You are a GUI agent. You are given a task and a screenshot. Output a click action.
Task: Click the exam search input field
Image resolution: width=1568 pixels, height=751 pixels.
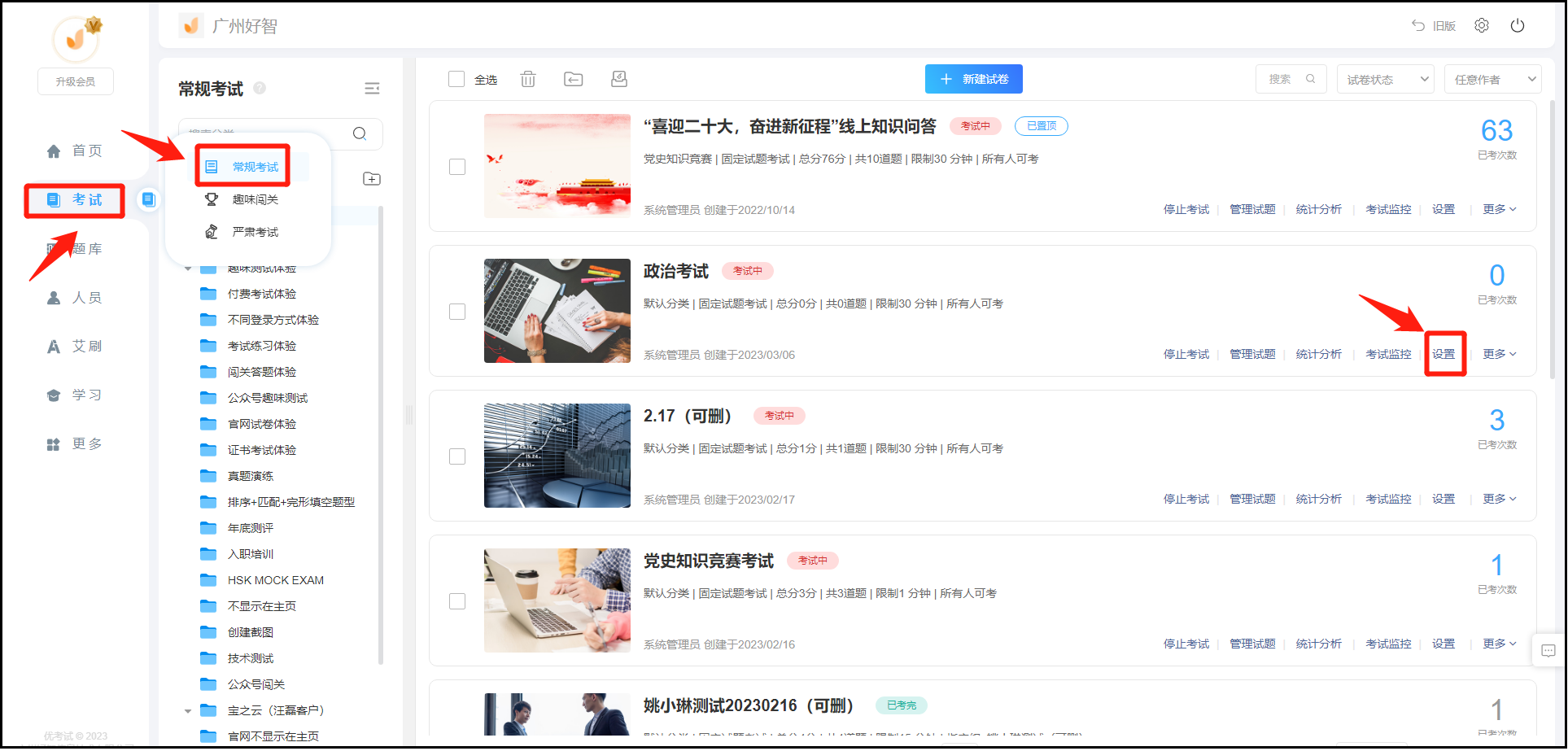point(1291,79)
